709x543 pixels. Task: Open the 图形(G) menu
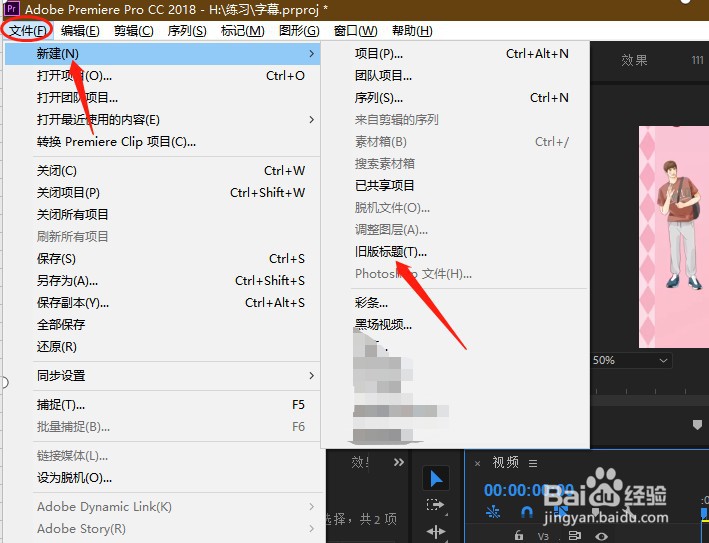pos(299,31)
